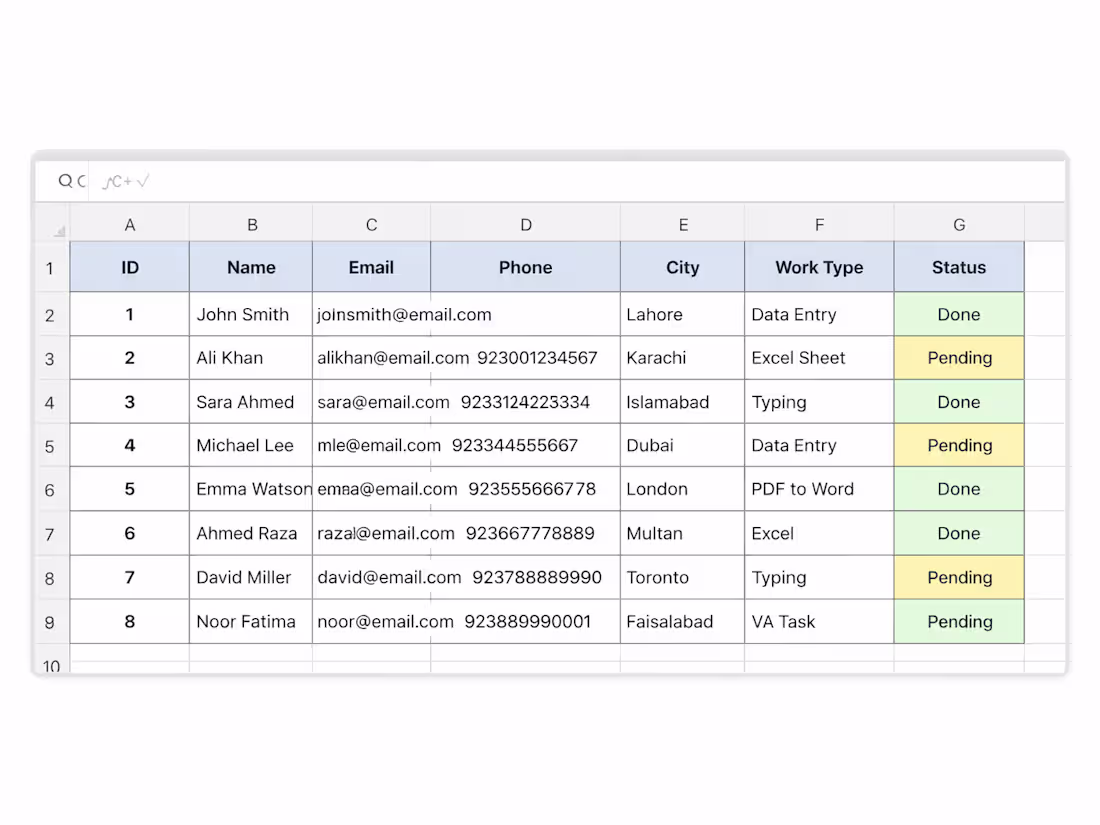Select Ali Khan's "Pending" status cell

coord(959,358)
